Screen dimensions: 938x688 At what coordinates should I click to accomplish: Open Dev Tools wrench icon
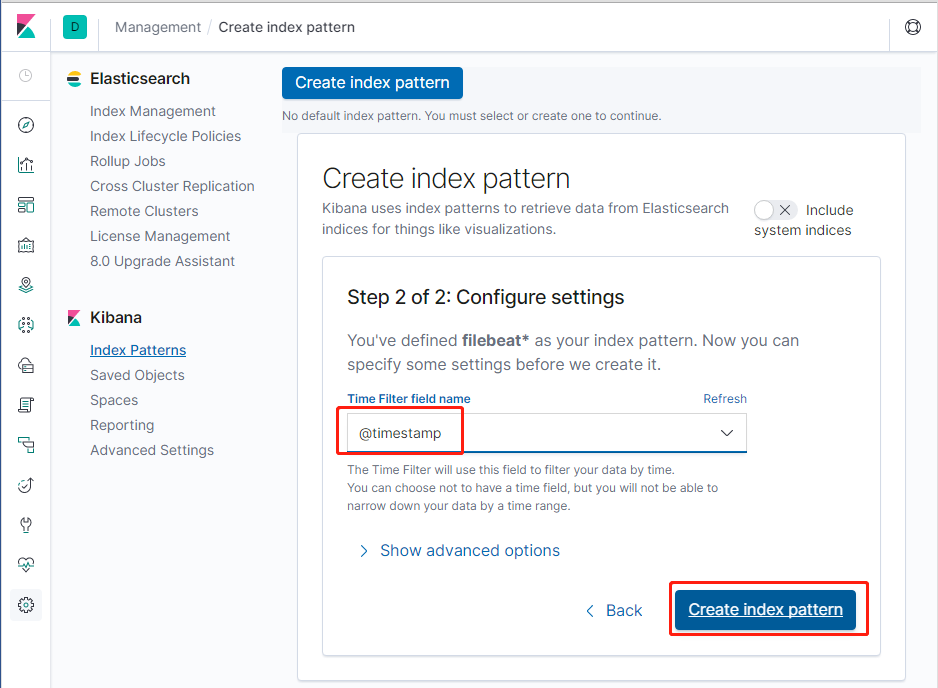(x=26, y=525)
